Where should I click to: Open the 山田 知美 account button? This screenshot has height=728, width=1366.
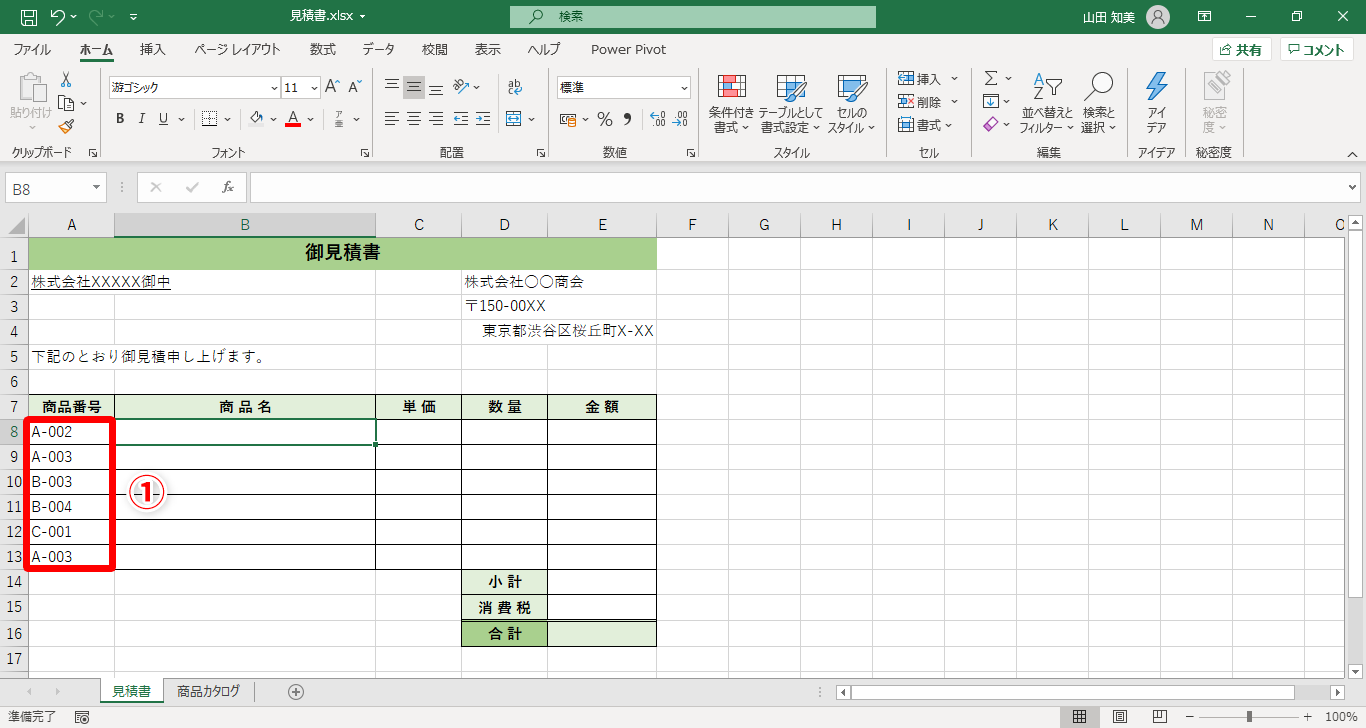click(1126, 17)
